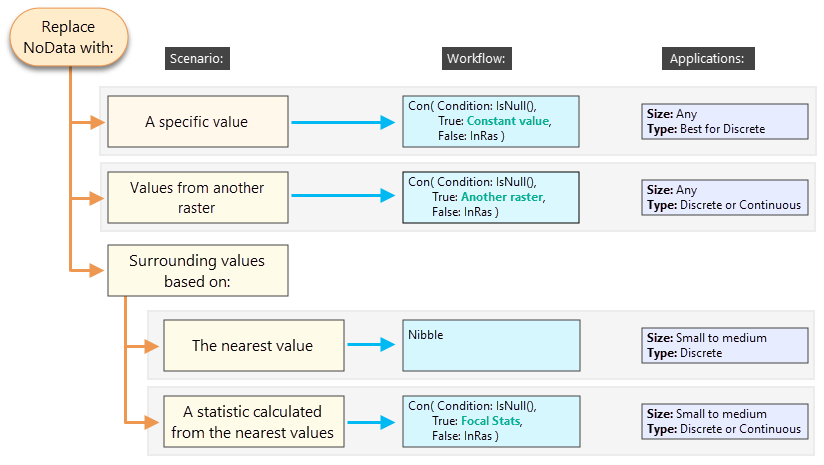Screen dimensions: 824x465
Task: Click the Nibble workflow box
Action: pos(490,345)
